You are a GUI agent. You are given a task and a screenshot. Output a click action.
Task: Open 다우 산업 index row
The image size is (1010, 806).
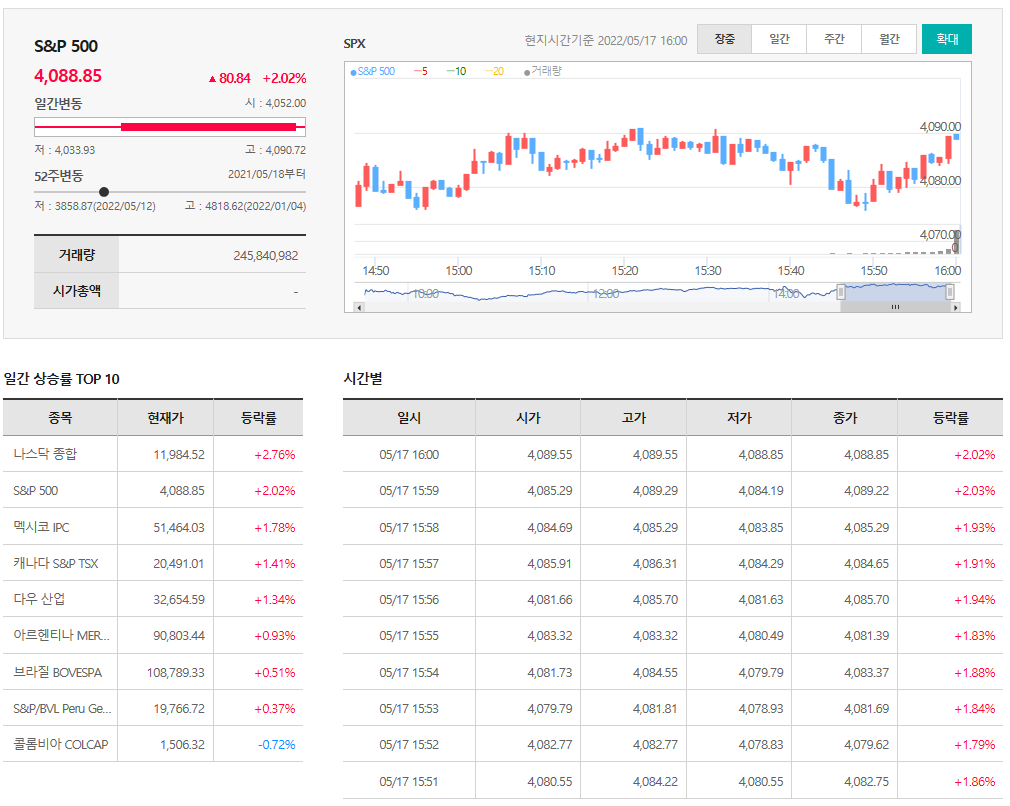[39, 599]
